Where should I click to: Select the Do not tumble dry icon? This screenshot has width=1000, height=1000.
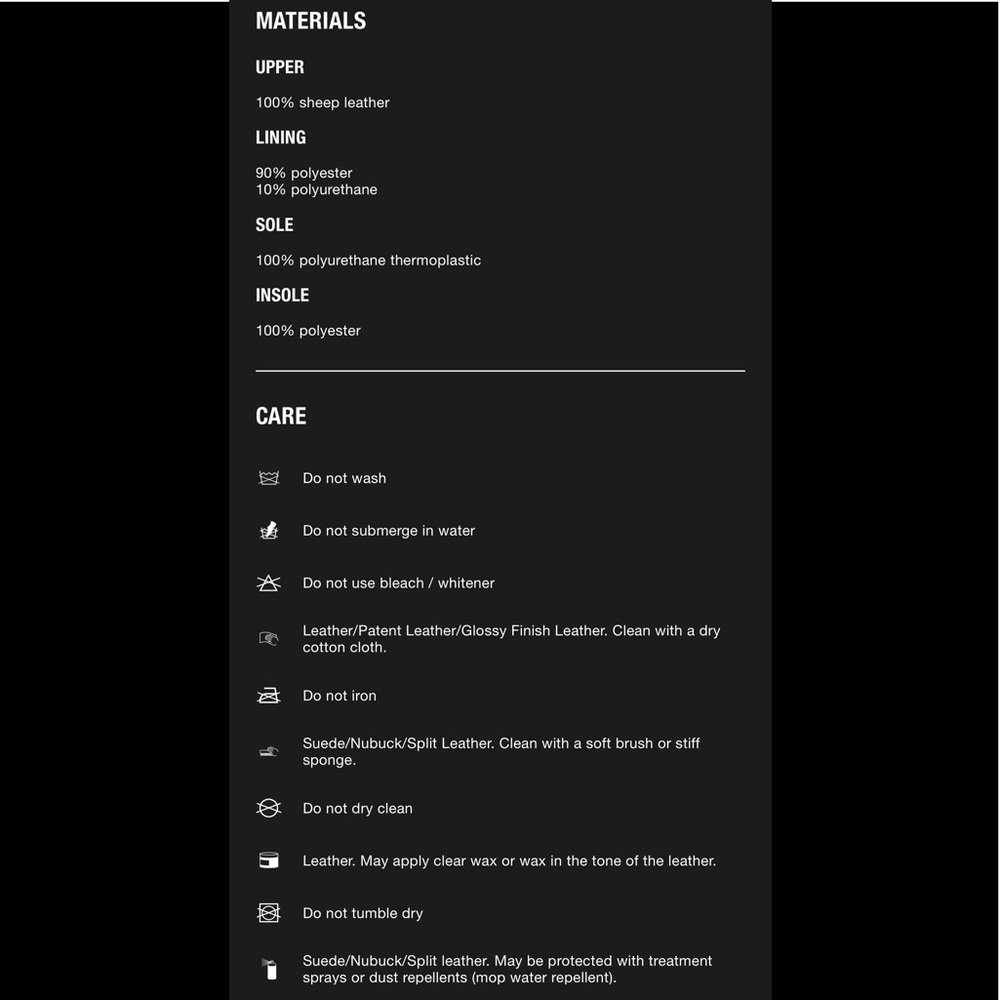tap(268, 913)
